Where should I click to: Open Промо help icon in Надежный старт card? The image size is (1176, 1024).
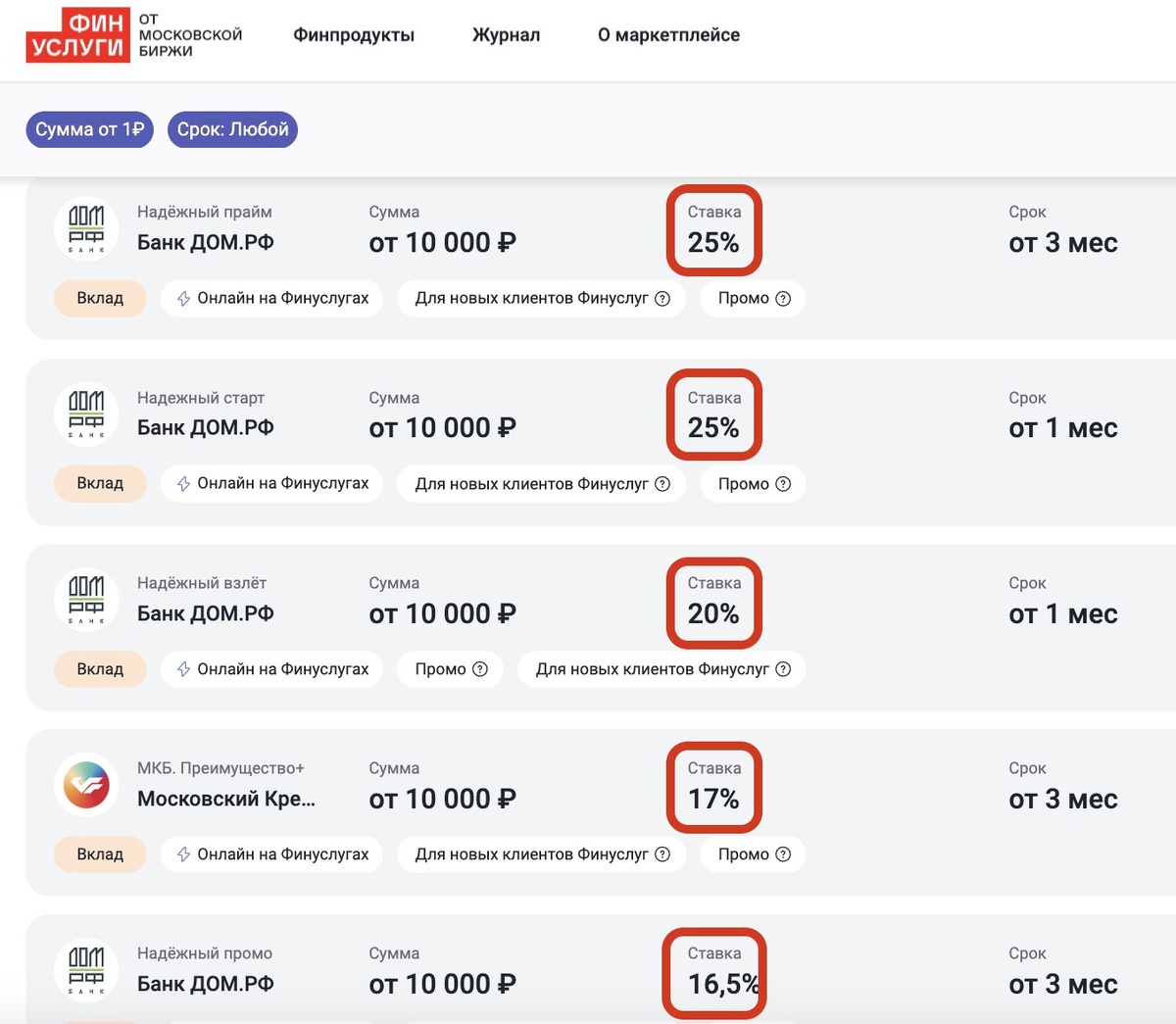[x=783, y=484]
